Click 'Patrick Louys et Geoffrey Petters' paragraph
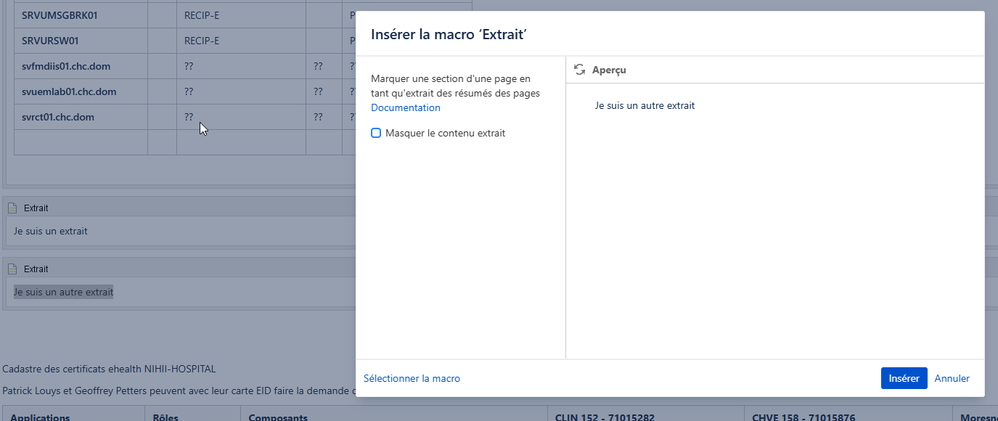998x421 pixels. (x=178, y=390)
